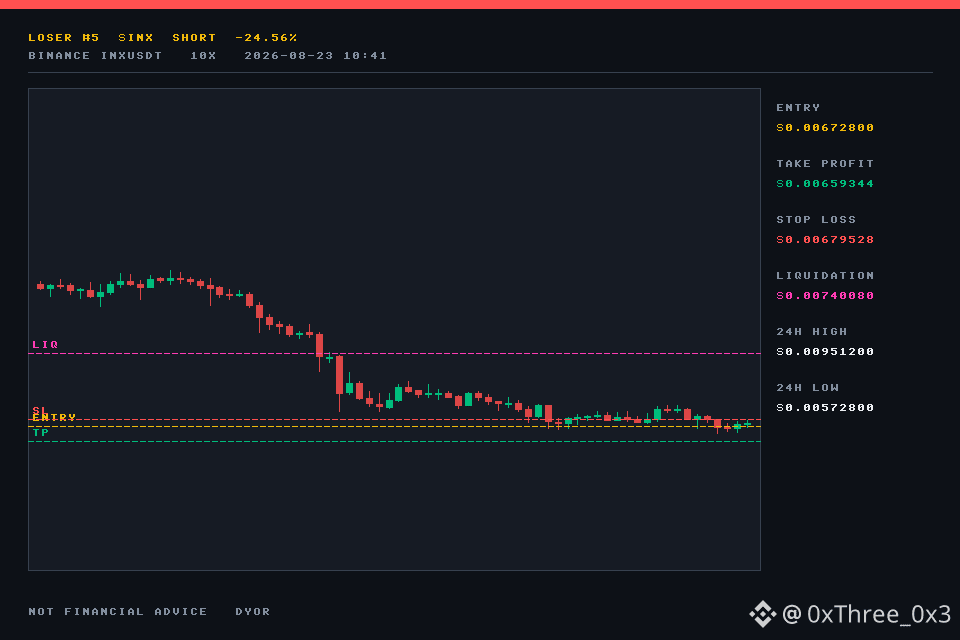Click the take profit value '$0.00659344'
960x640 pixels.
(x=825, y=184)
